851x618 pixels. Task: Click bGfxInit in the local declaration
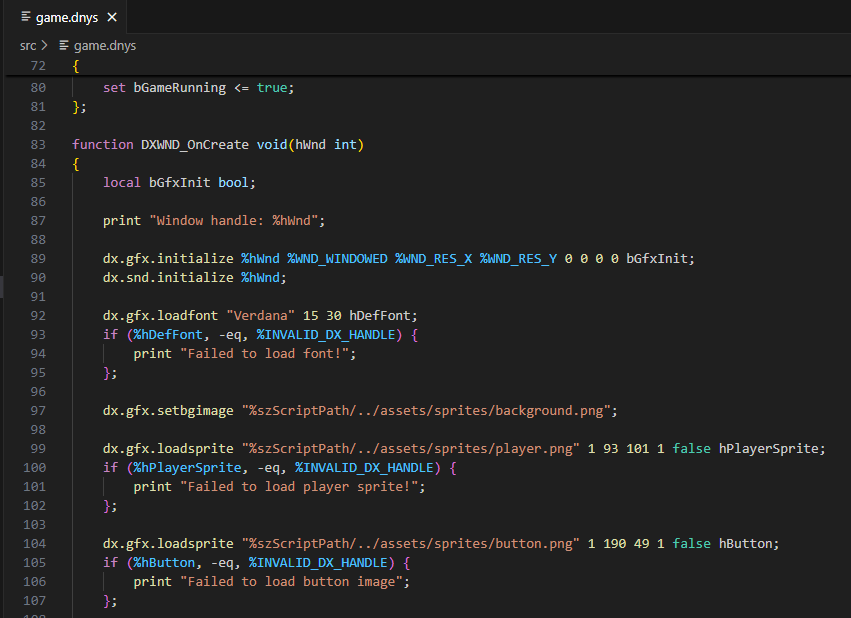pos(180,183)
